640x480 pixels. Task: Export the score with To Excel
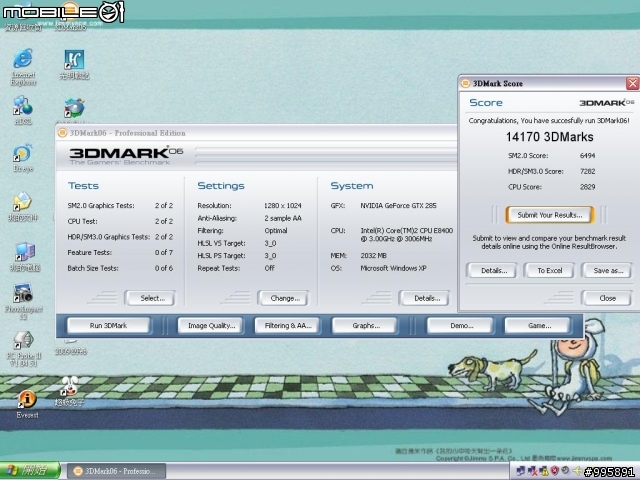[548, 271]
